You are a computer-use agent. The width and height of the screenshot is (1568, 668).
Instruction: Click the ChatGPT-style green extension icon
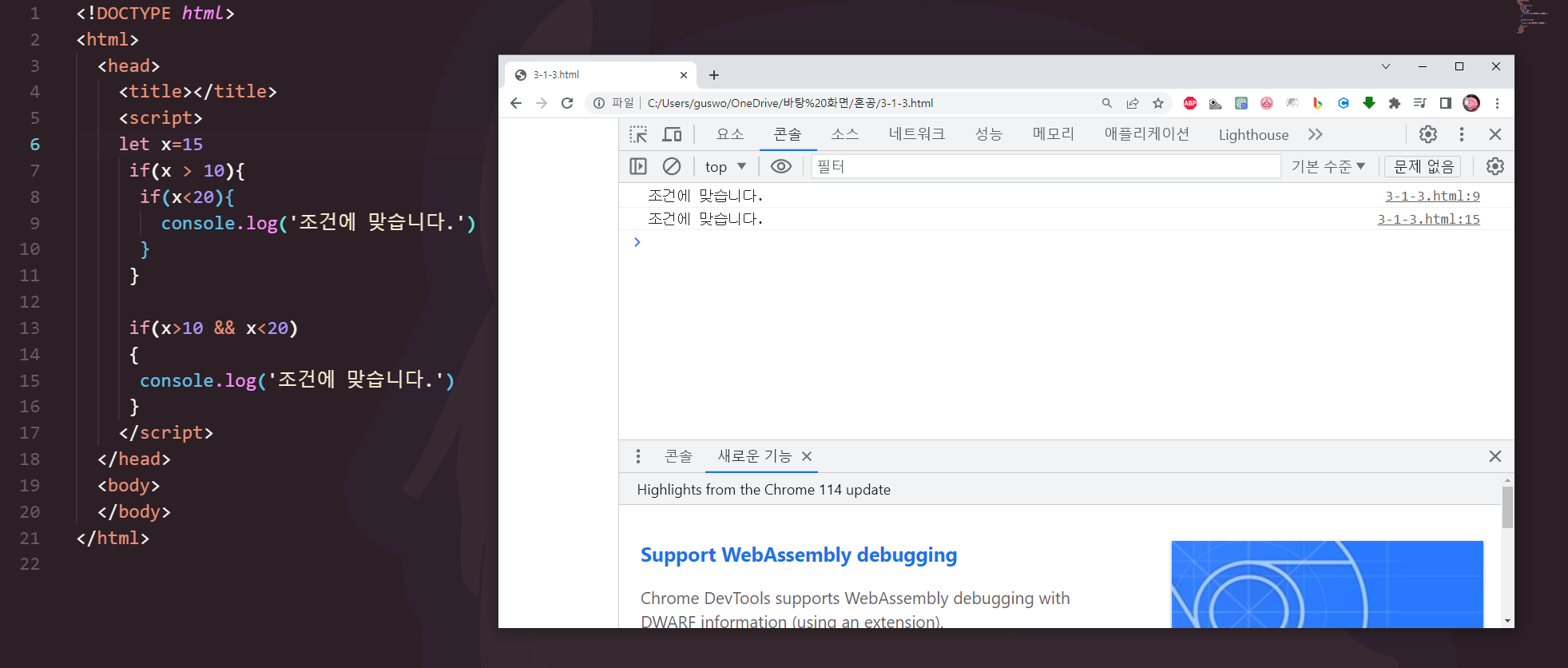[x=1241, y=103]
